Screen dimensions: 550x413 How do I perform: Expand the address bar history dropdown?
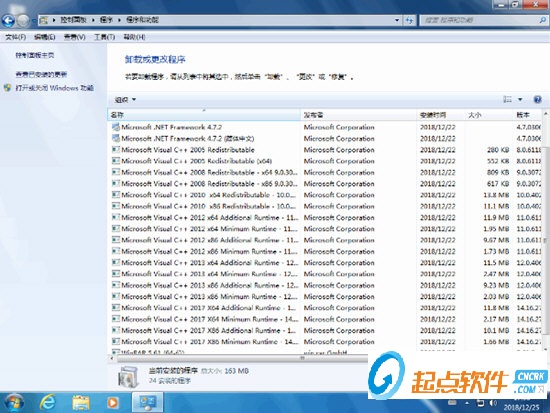click(397, 20)
